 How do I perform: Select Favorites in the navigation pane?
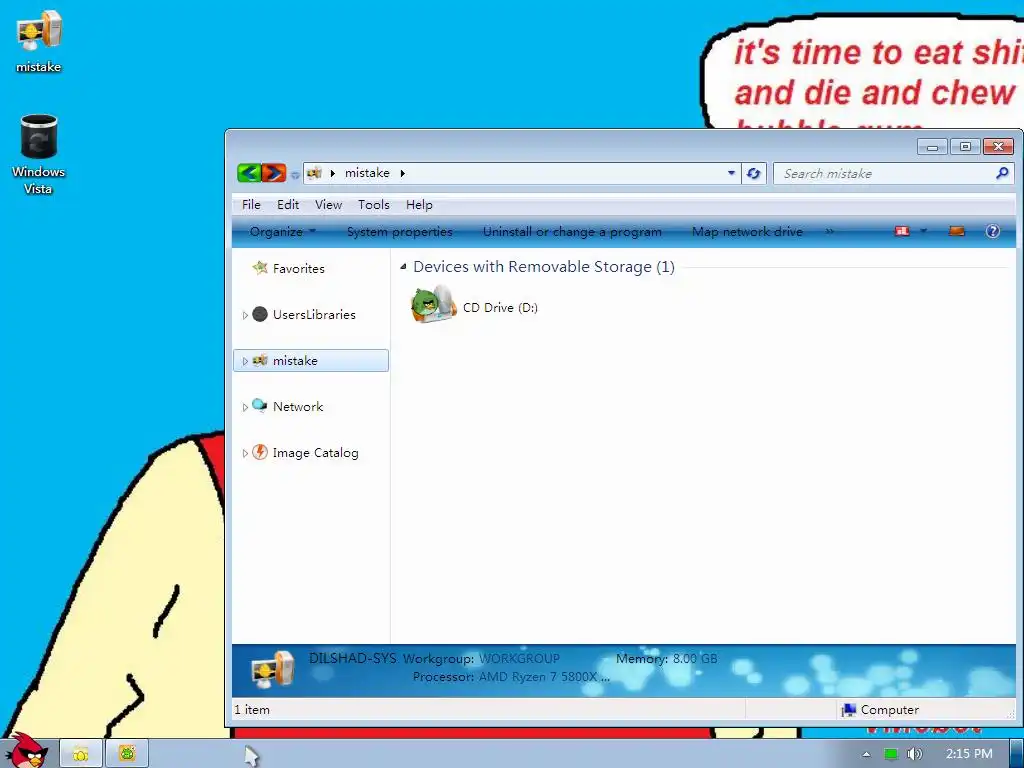[x=298, y=268]
